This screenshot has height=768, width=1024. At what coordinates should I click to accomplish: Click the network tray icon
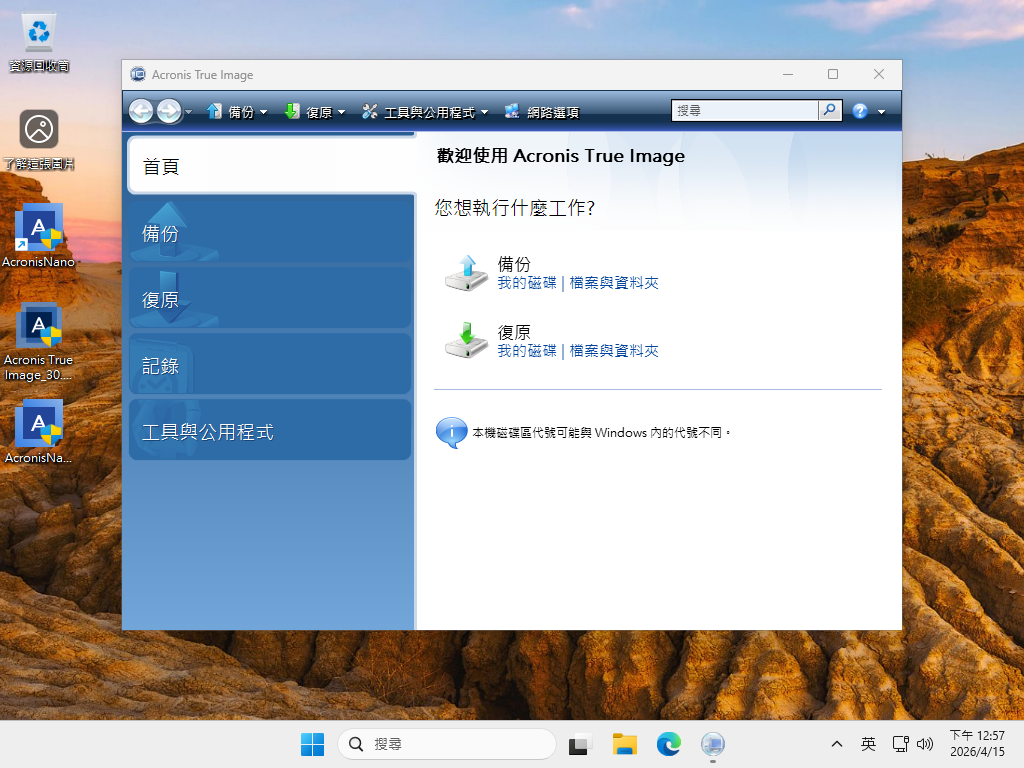tap(901, 744)
